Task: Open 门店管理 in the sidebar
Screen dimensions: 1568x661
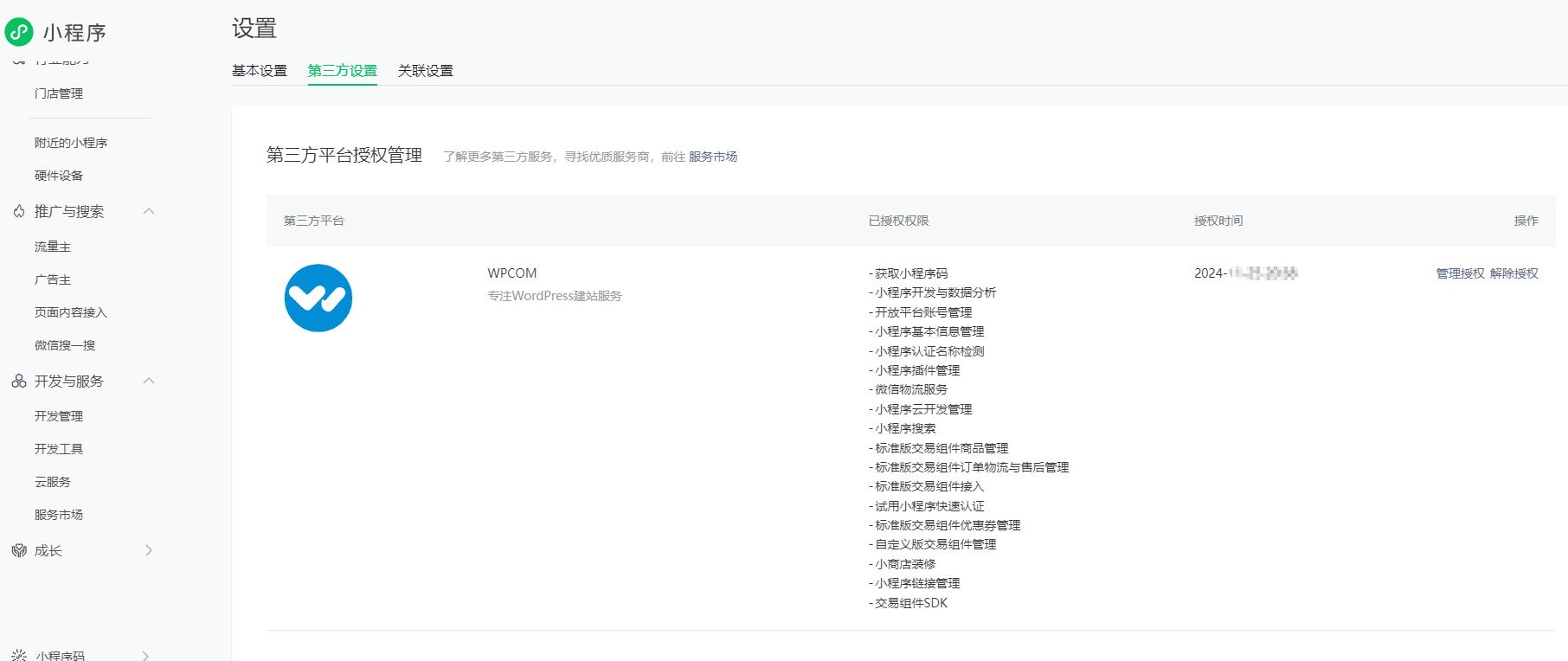Action: coord(59,93)
